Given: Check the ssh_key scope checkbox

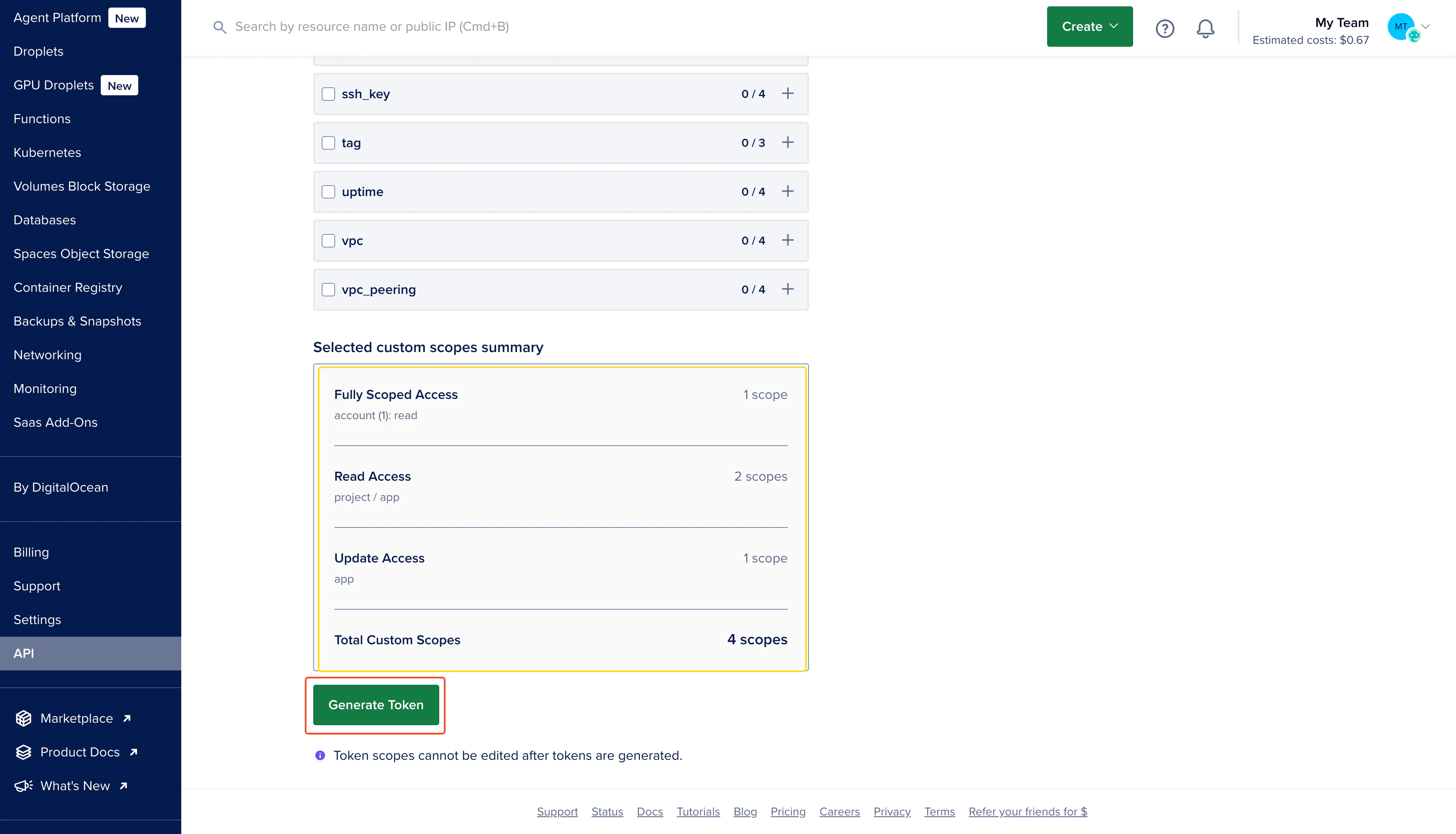Looking at the screenshot, I should click(328, 94).
